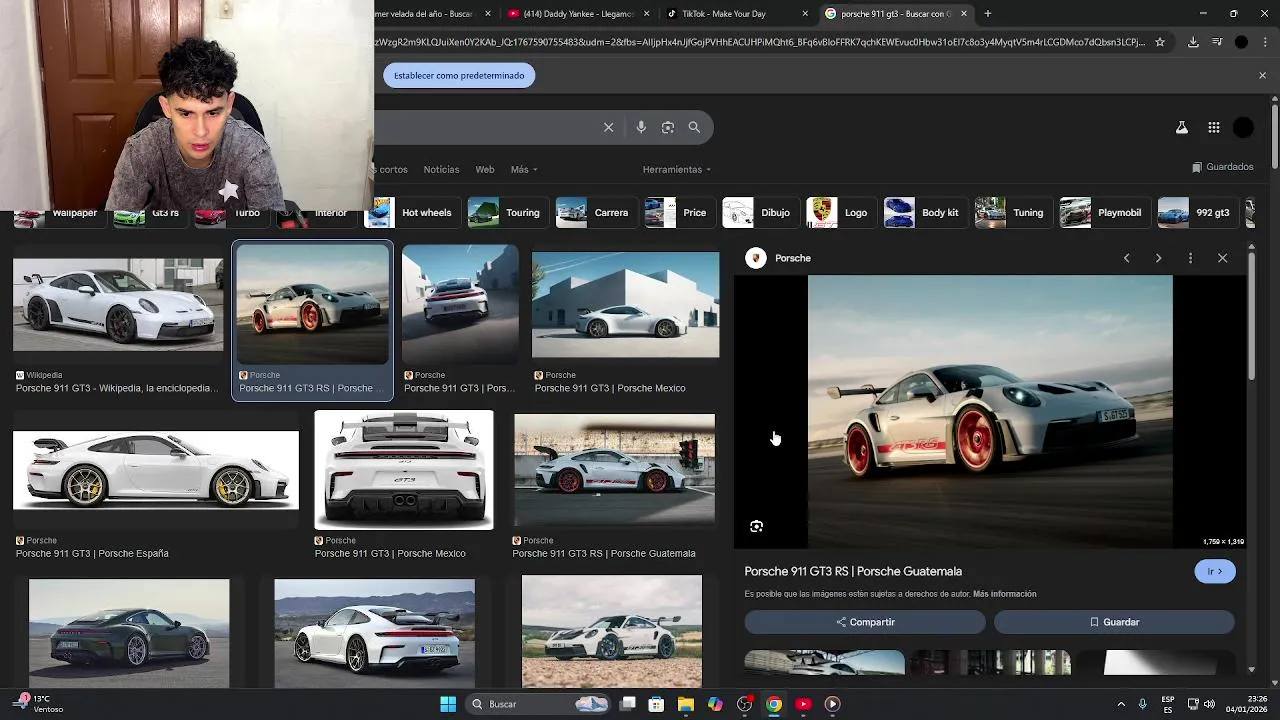Open the weather widget showing 13°C Ventoso

click(37, 704)
